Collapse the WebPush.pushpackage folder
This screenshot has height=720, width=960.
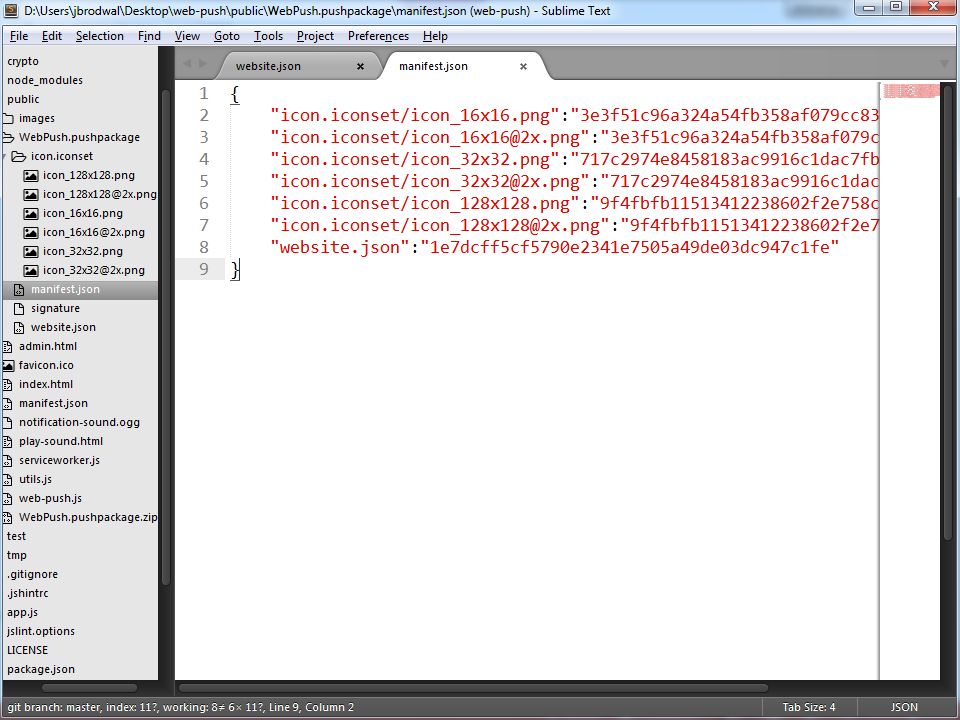(x=79, y=137)
